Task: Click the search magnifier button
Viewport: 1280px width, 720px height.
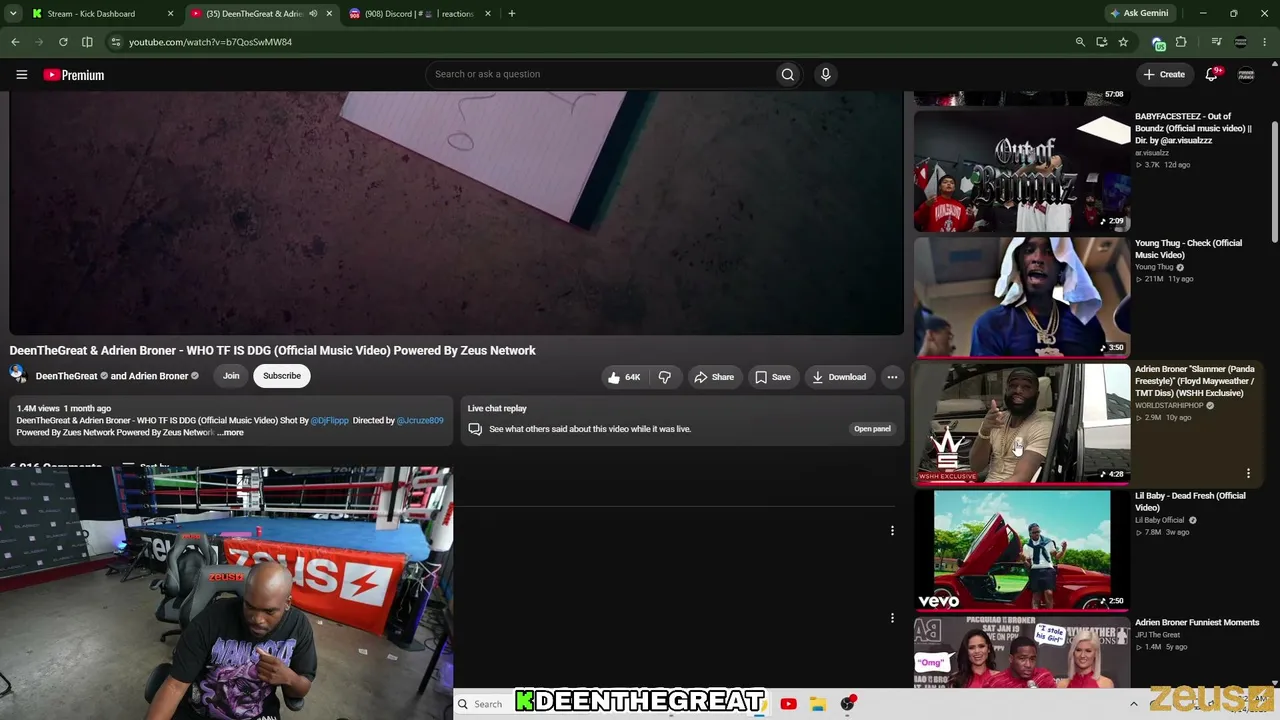Action: (x=788, y=74)
